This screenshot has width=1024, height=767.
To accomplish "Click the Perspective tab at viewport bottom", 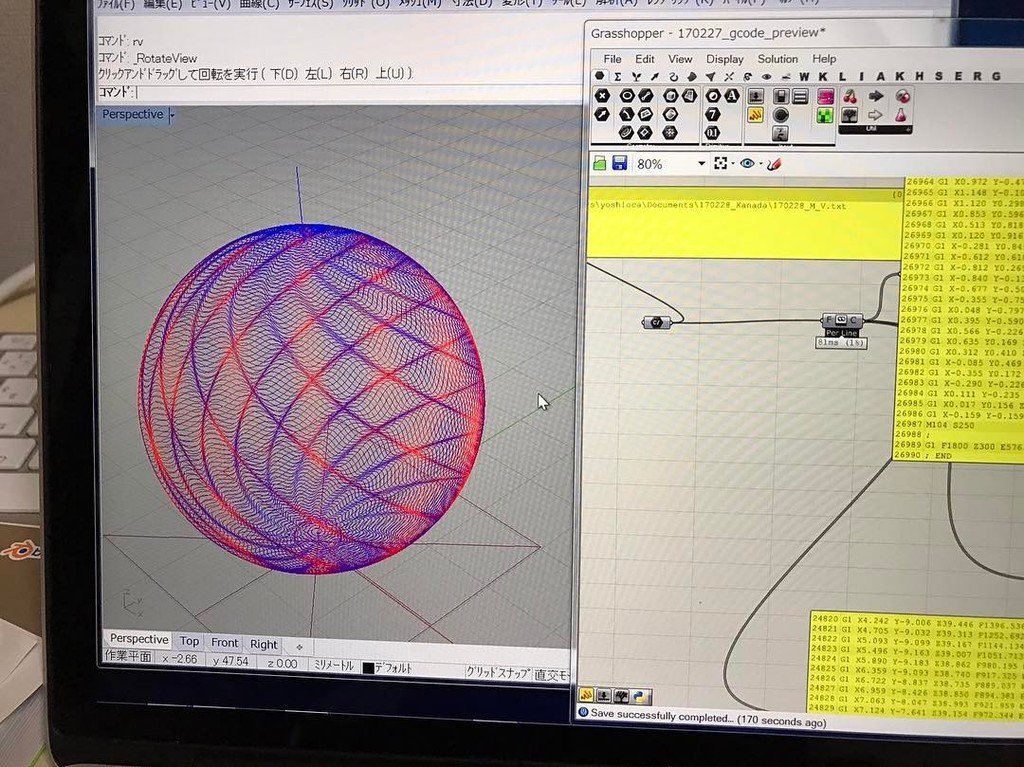I will (x=138, y=639).
